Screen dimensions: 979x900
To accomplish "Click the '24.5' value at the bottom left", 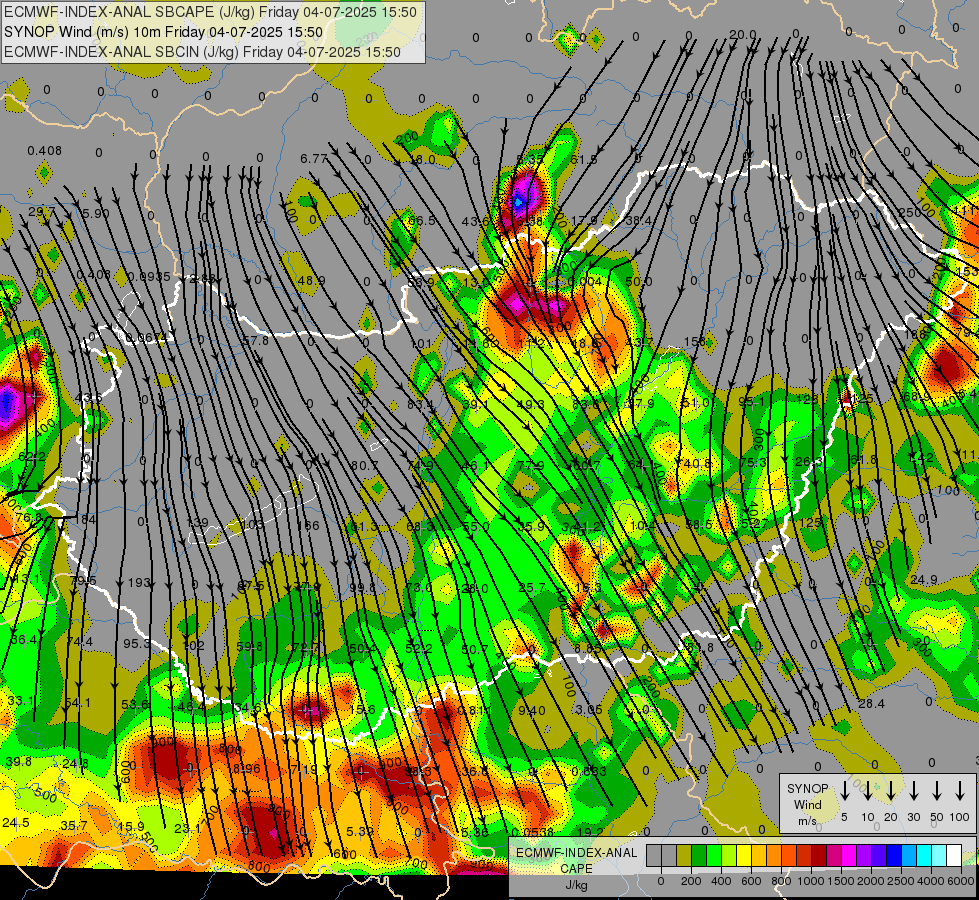I will (x=16, y=823).
